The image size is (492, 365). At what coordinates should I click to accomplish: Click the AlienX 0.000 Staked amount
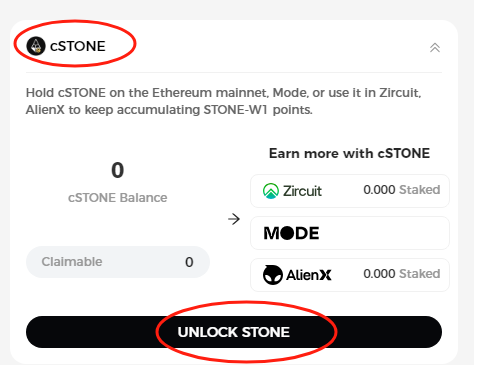coord(402,274)
